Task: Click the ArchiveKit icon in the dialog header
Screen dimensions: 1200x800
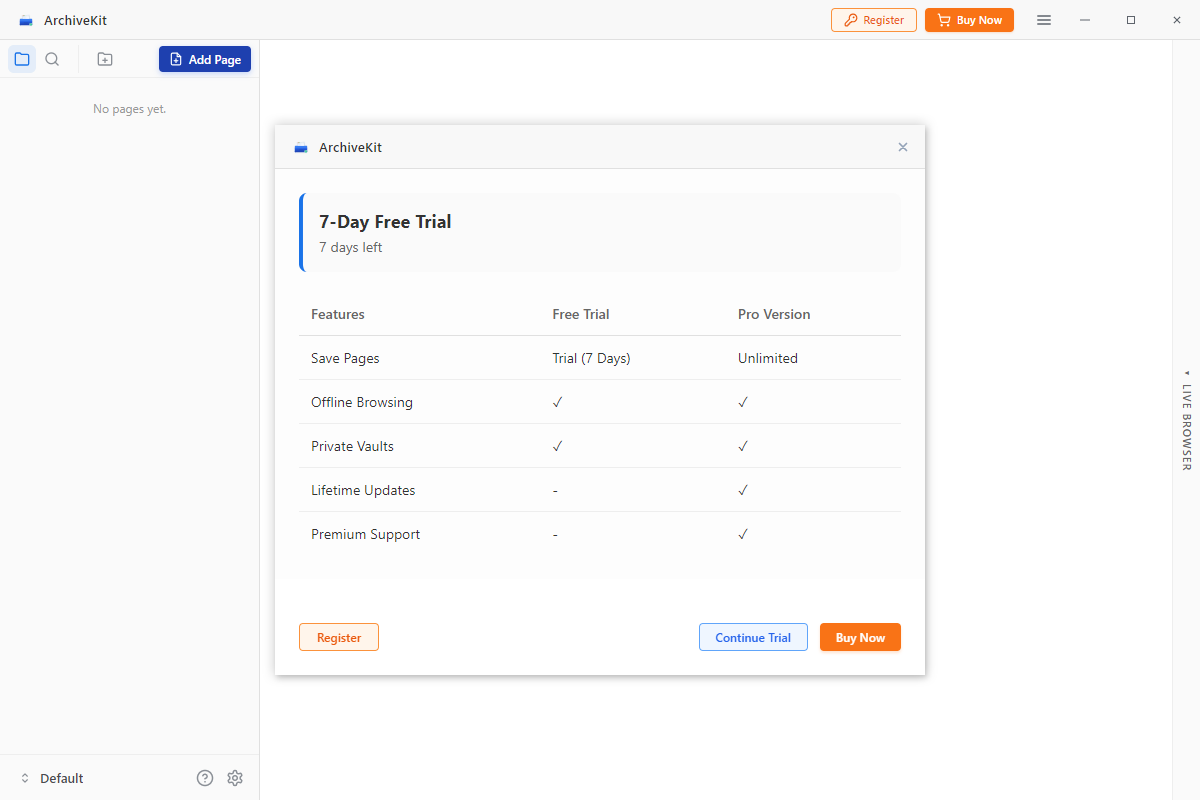Action: 300,147
